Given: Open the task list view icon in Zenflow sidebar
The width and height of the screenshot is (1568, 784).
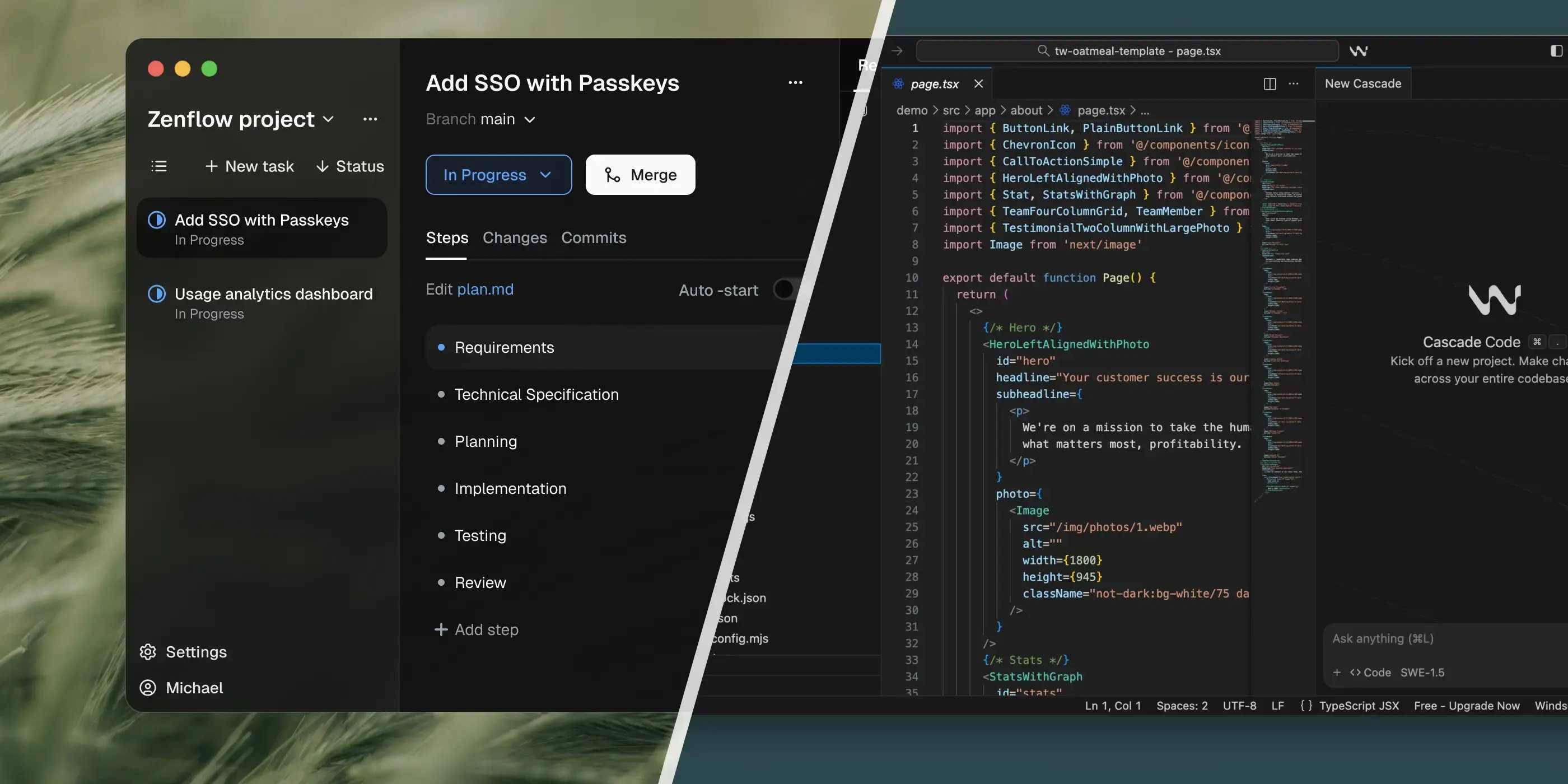Looking at the screenshot, I should click(x=159, y=166).
